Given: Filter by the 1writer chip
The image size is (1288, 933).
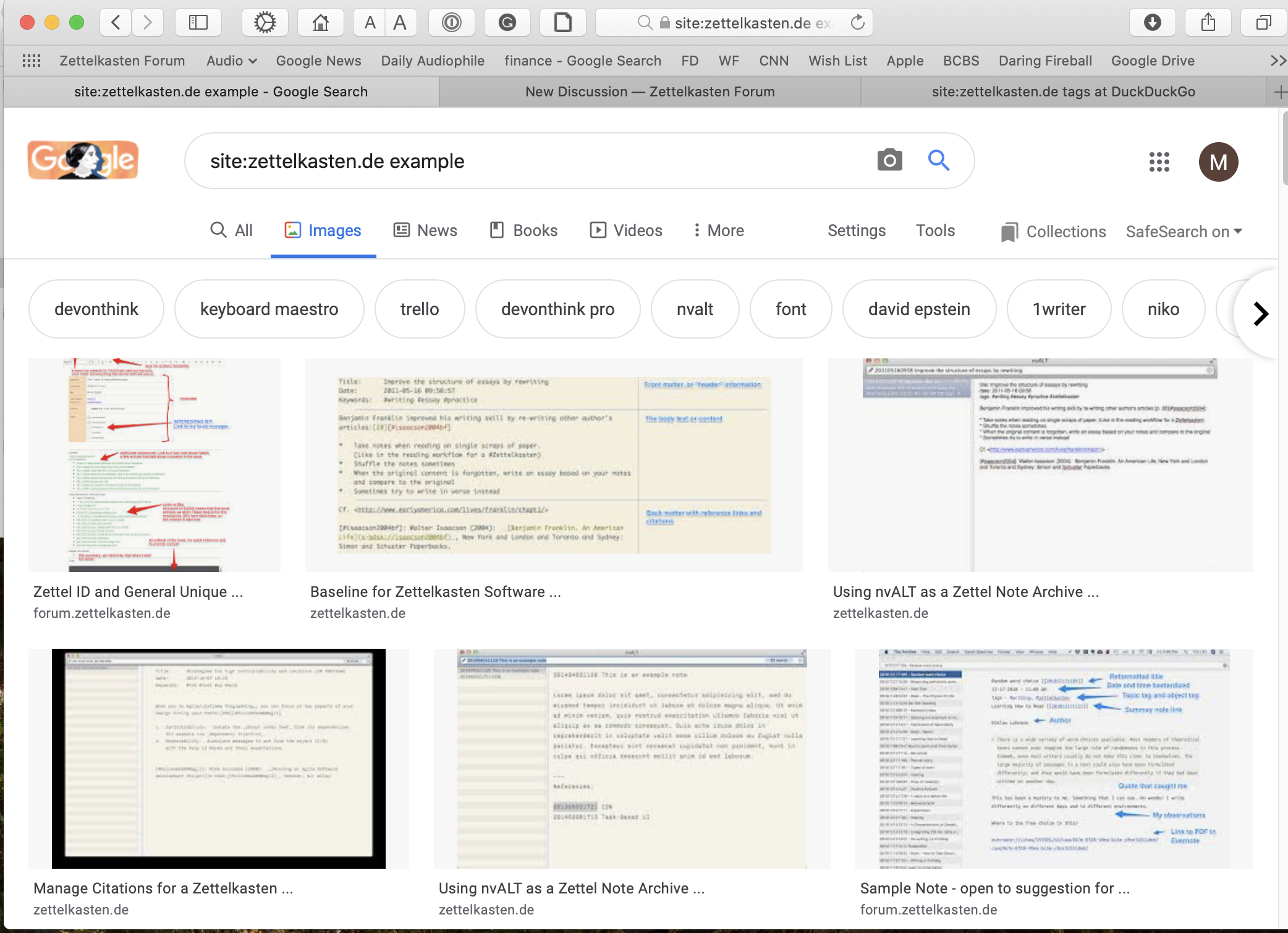Looking at the screenshot, I should (1059, 309).
